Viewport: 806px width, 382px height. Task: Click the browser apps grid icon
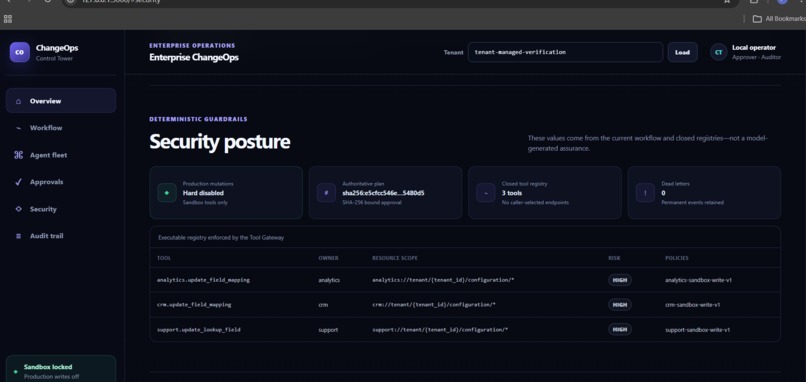(x=8, y=19)
